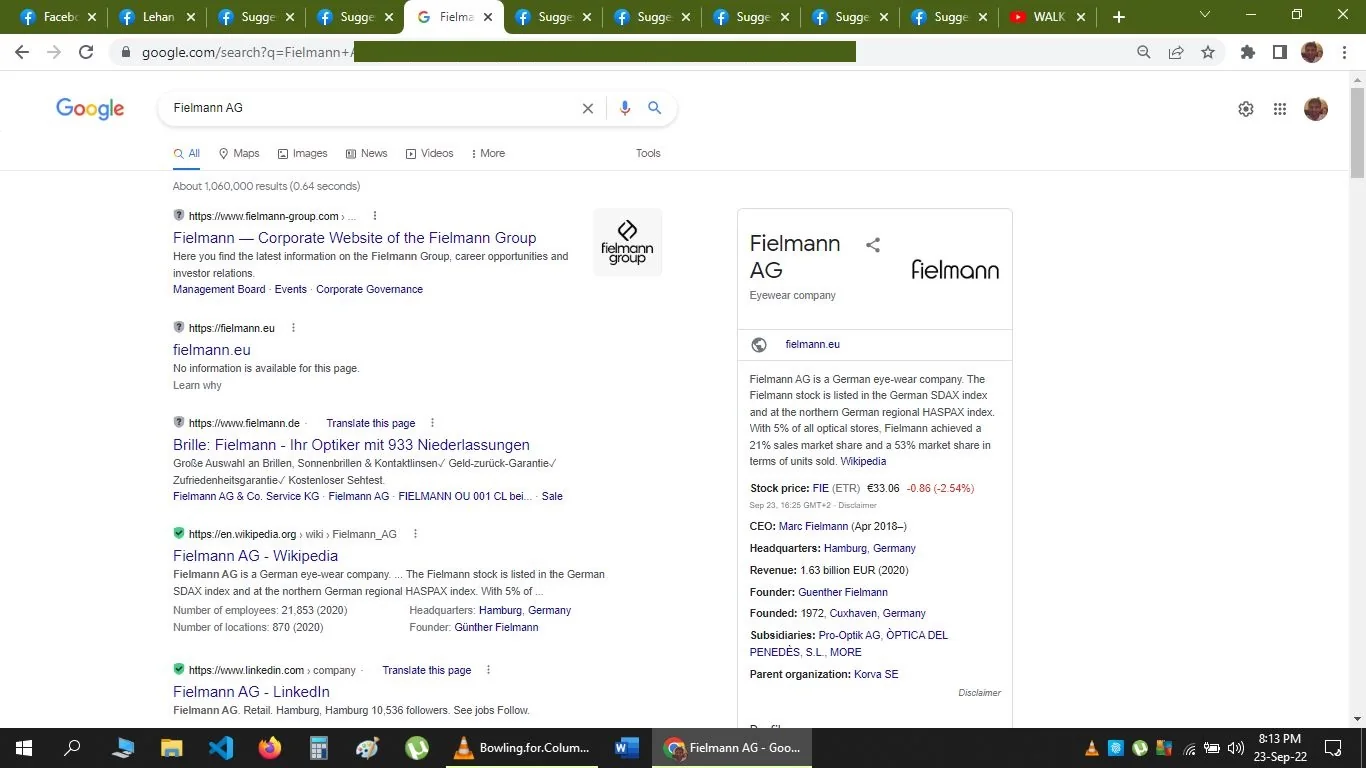Open Visual Studio Code from the taskbar
The height and width of the screenshot is (768, 1366).
(220, 747)
